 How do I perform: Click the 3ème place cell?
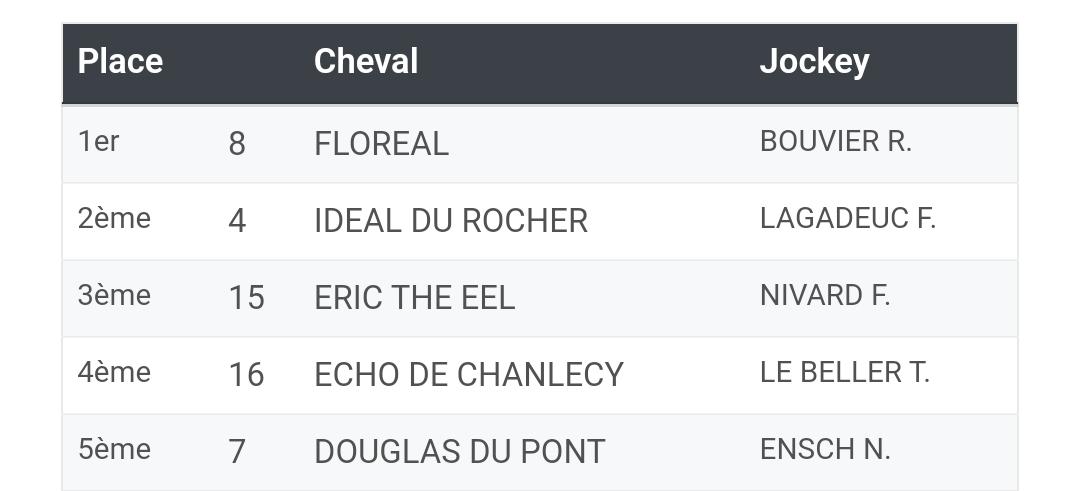[114, 295]
